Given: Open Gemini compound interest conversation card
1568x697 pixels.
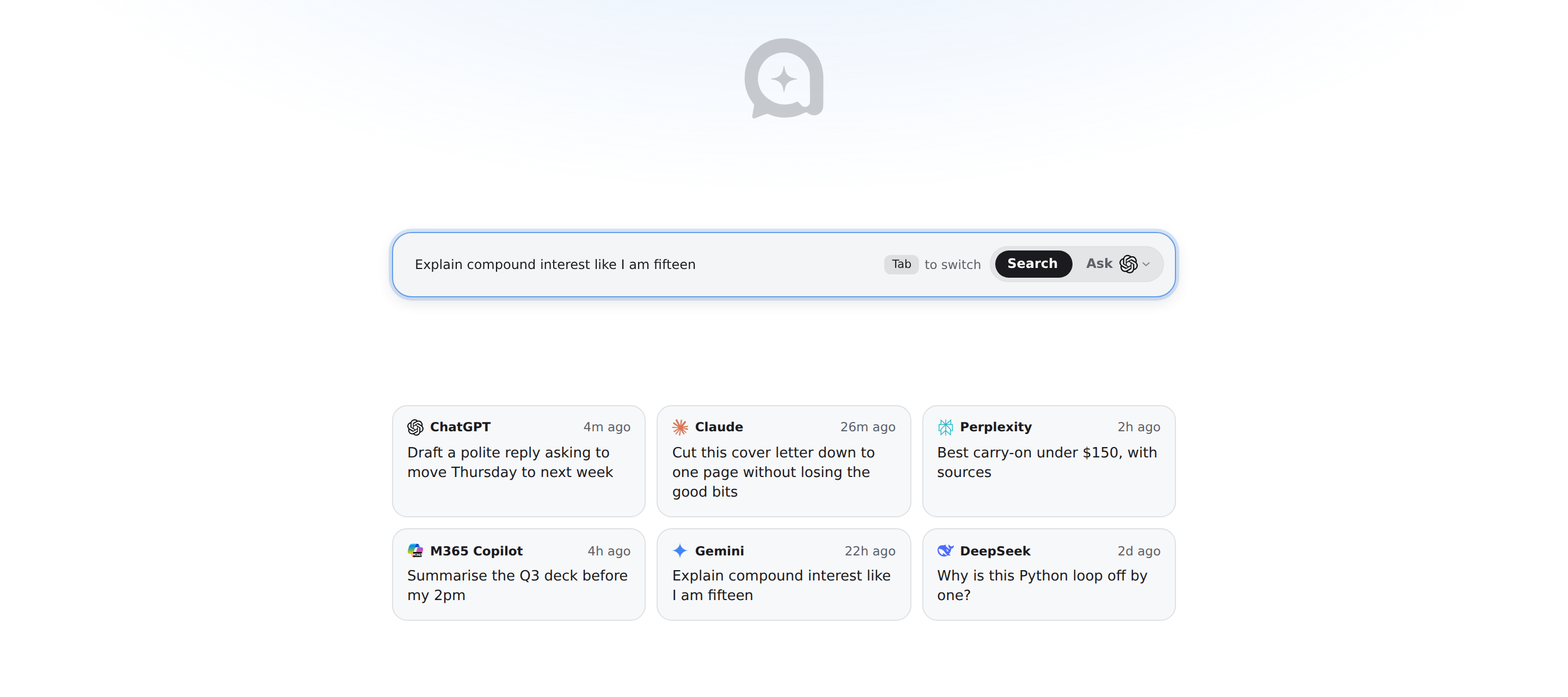Looking at the screenshot, I should [x=783, y=574].
